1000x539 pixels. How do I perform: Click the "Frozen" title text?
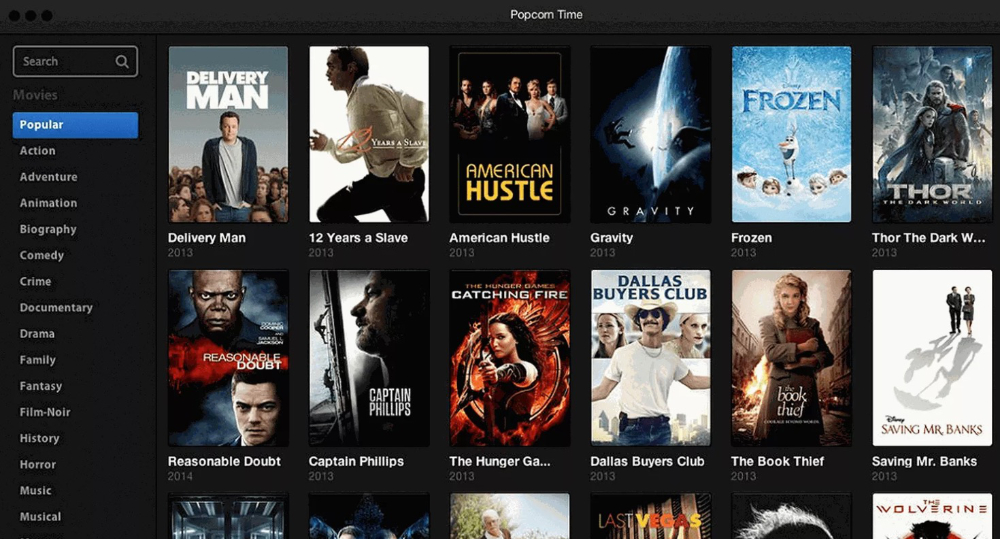click(x=751, y=238)
